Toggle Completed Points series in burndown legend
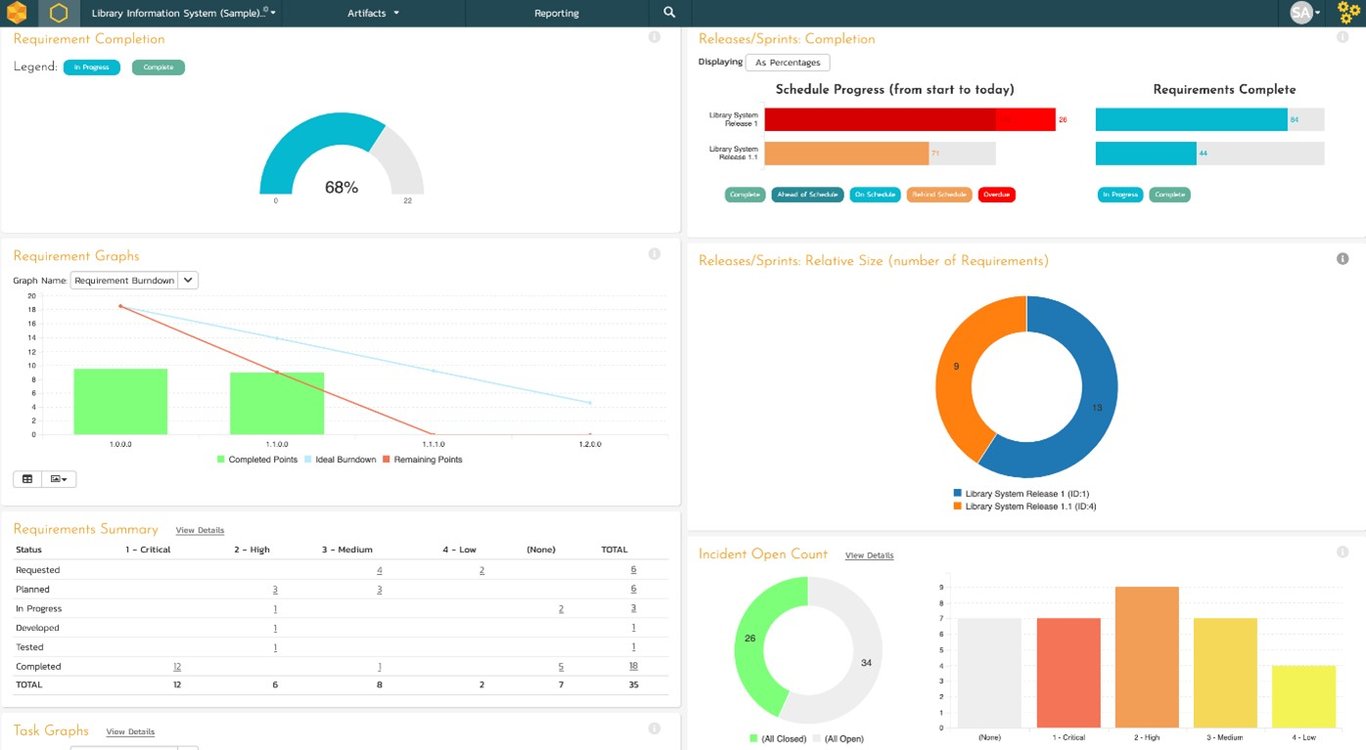Image resolution: width=1366 pixels, height=750 pixels. pos(257,460)
